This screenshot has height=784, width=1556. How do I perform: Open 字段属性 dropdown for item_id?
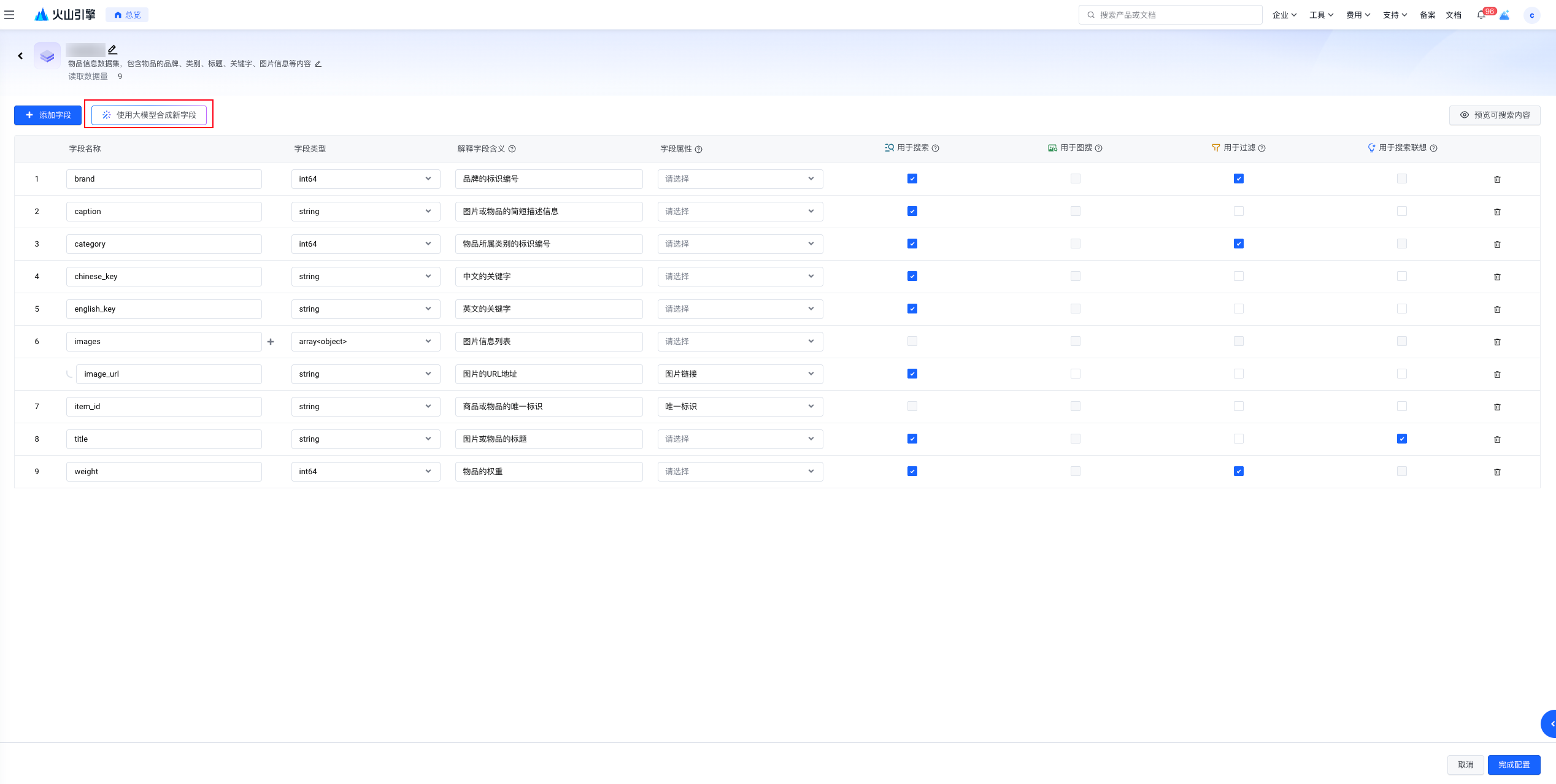point(739,407)
